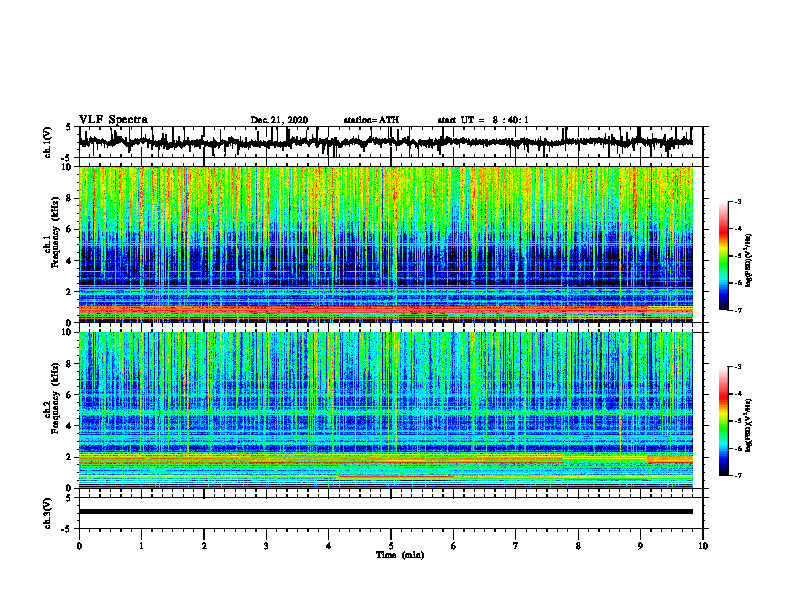
Task: Click the 'Time (min)' axis label
Action: coord(400,555)
